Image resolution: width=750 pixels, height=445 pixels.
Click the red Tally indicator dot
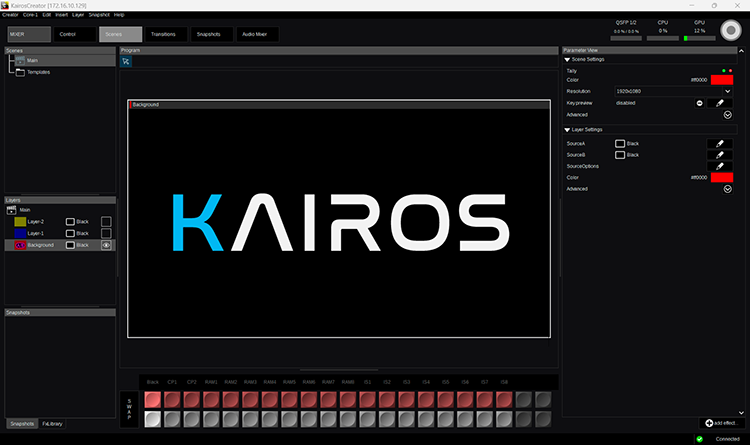[x=730, y=71]
